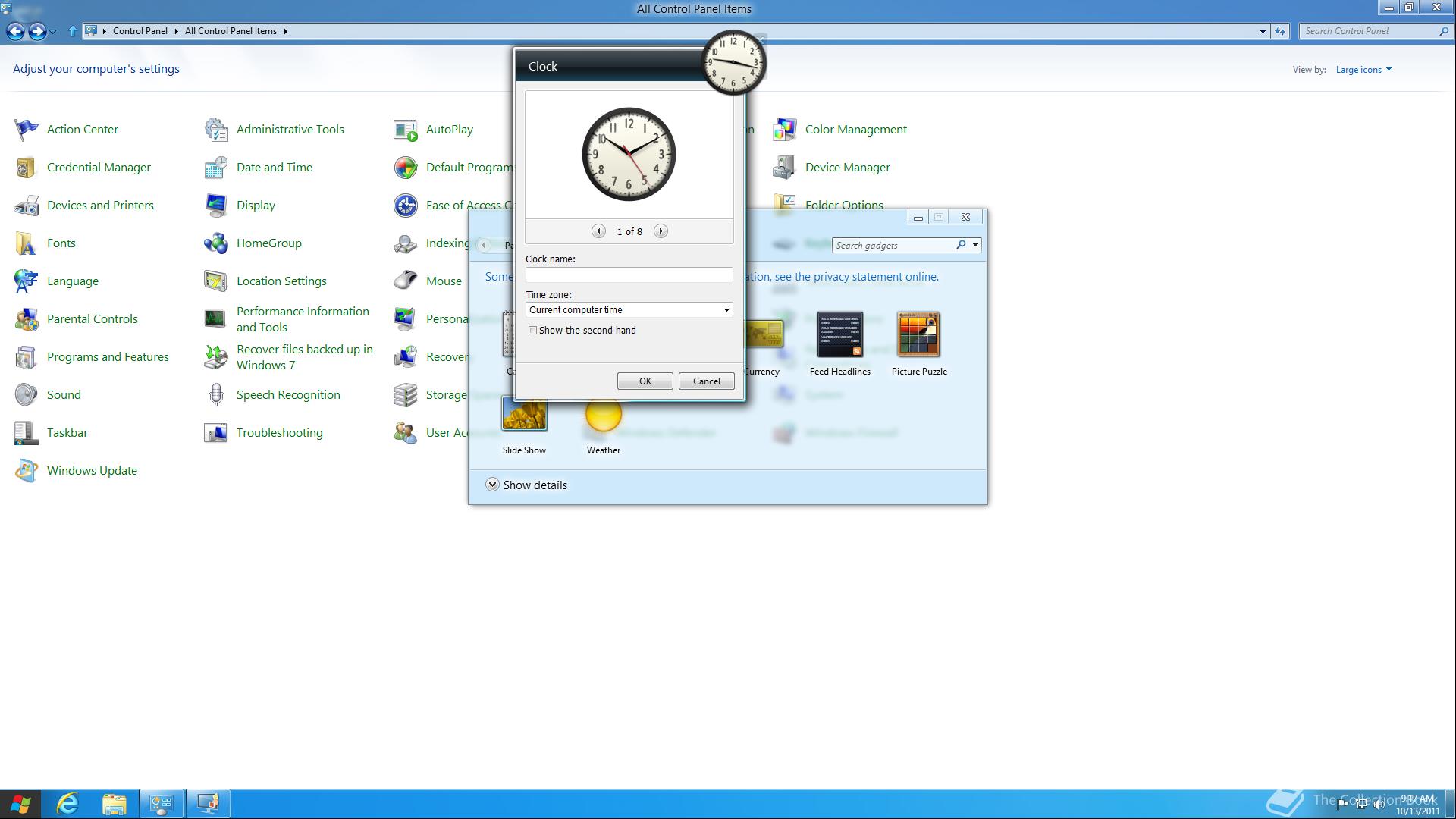Open the Taskbar settings icon
Screen dimensions: 1456x819
pyautogui.click(x=27, y=433)
